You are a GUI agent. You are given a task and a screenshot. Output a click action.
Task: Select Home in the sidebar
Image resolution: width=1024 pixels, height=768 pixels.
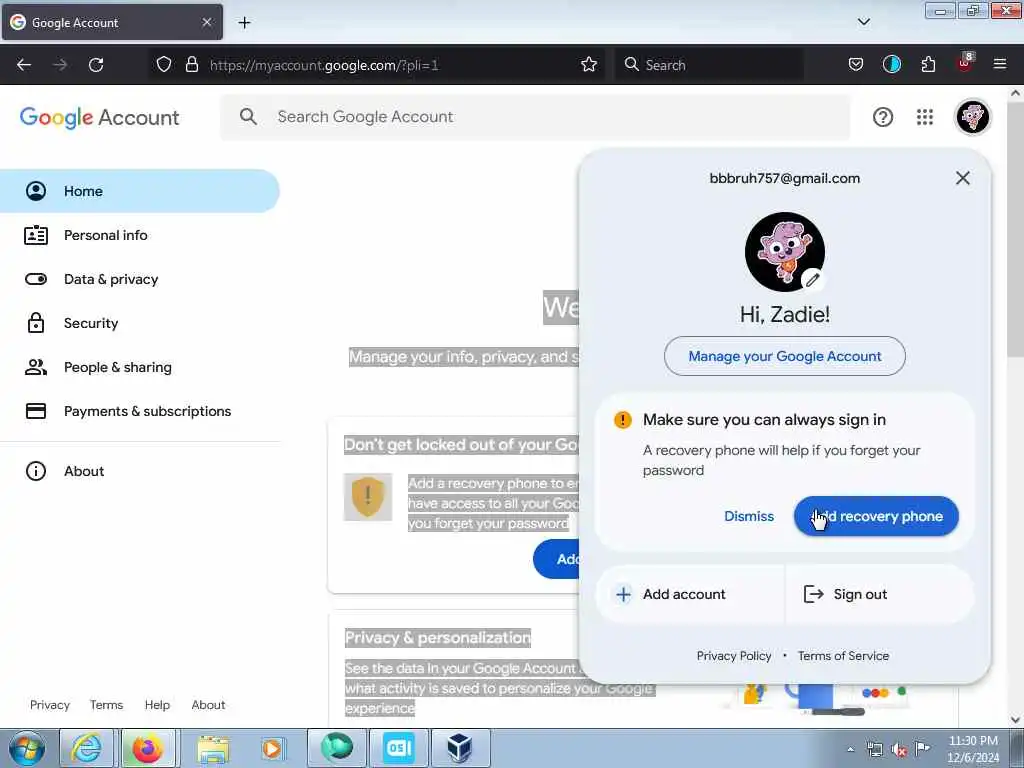pos(140,191)
